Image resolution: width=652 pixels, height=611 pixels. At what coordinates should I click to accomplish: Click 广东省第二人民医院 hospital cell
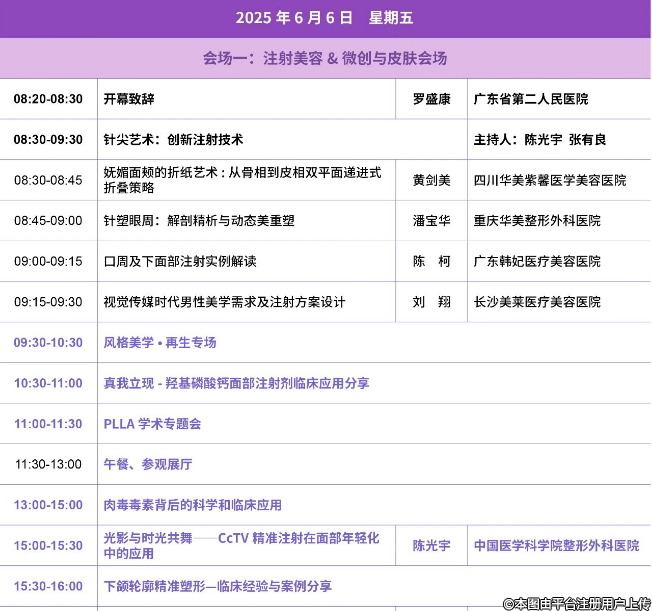531,99
